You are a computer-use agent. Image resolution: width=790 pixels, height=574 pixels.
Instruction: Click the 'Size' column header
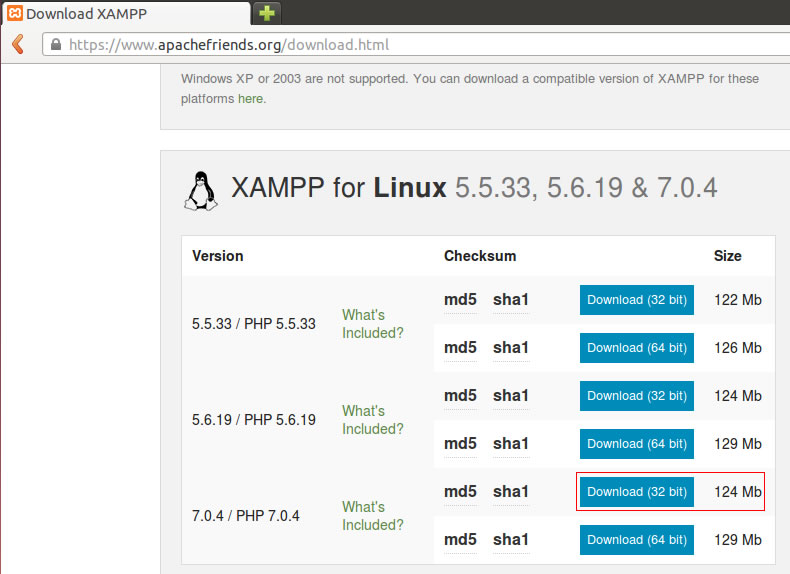(x=728, y=256)
